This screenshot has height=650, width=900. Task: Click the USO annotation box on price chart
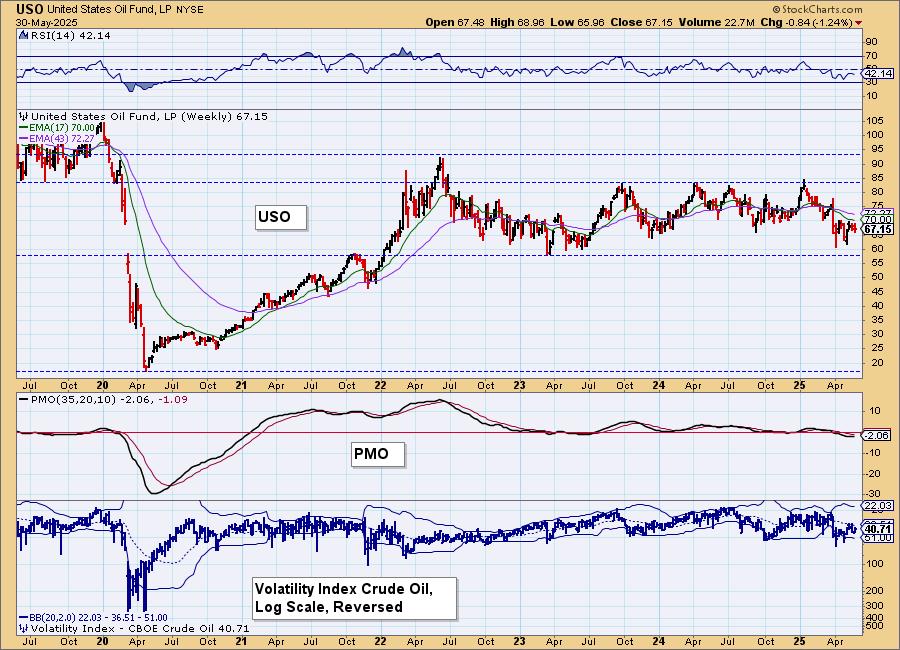coord(281,217)
